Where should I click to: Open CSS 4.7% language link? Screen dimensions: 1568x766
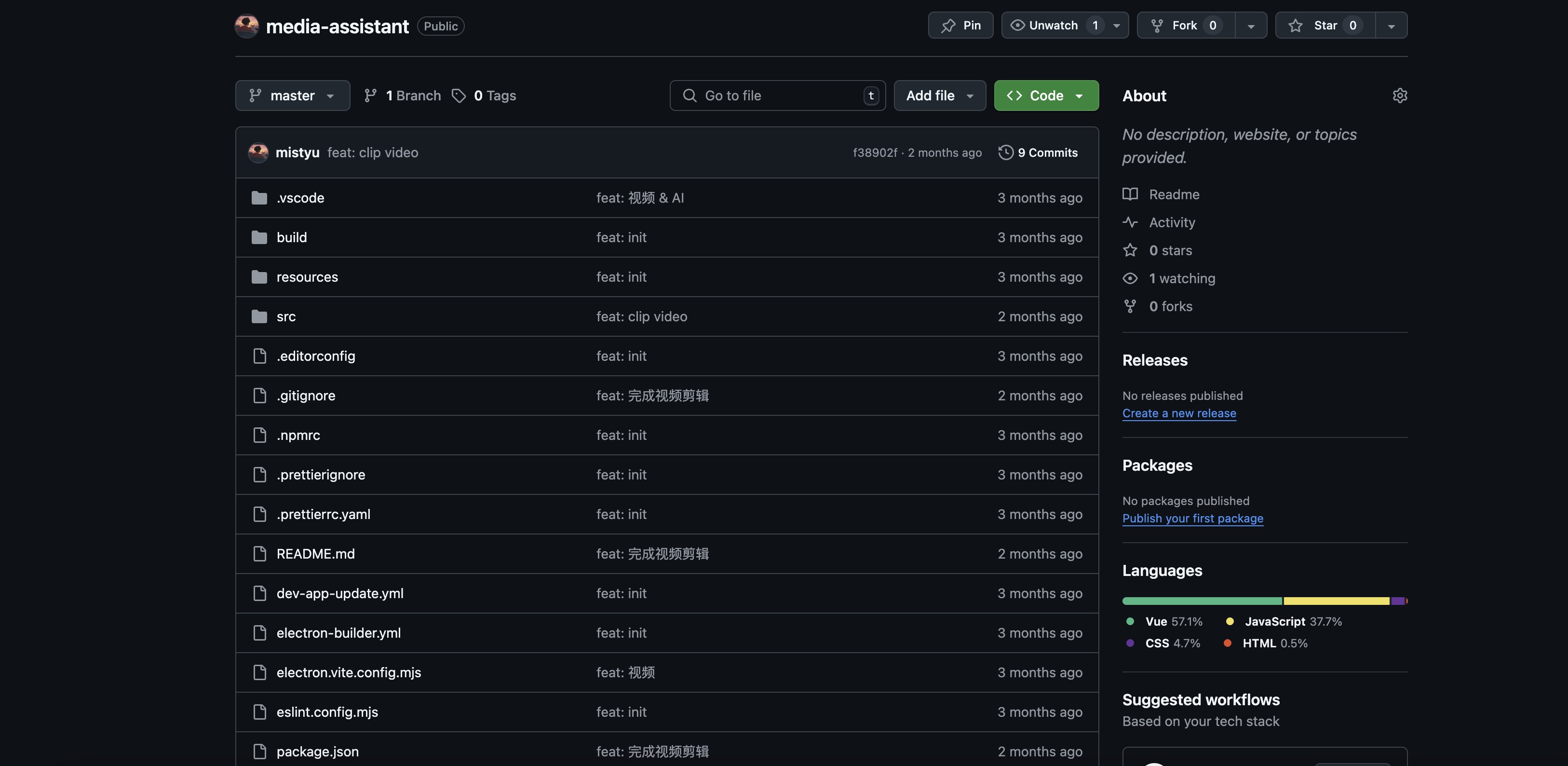pyautogui.click(x=1162, y=643)
